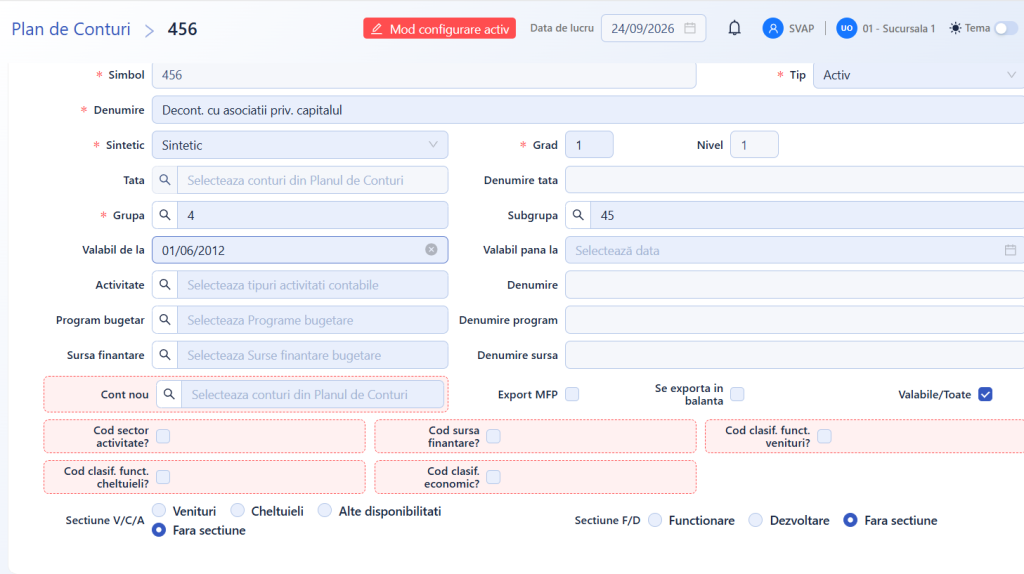
Task: Click the Simbol input field
Action: click(424, 75)
